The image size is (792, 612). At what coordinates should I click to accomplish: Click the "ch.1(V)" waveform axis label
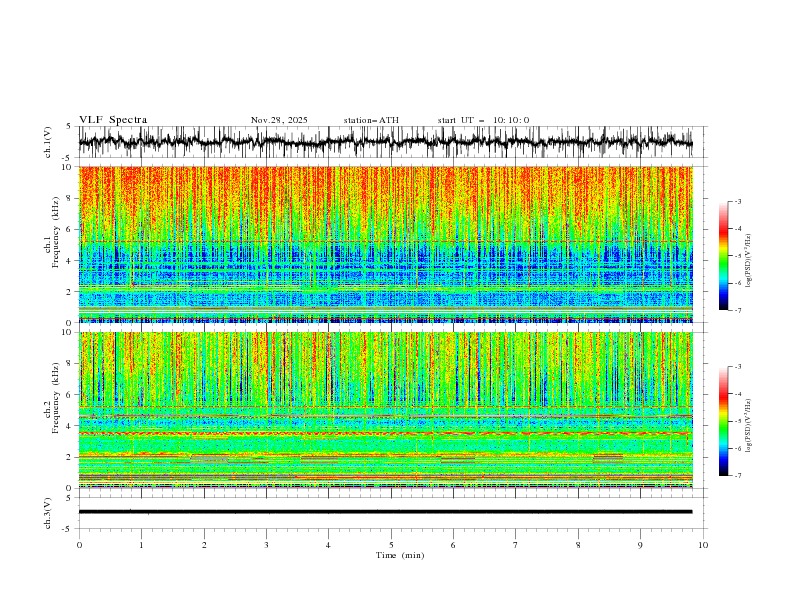point(48,142)
